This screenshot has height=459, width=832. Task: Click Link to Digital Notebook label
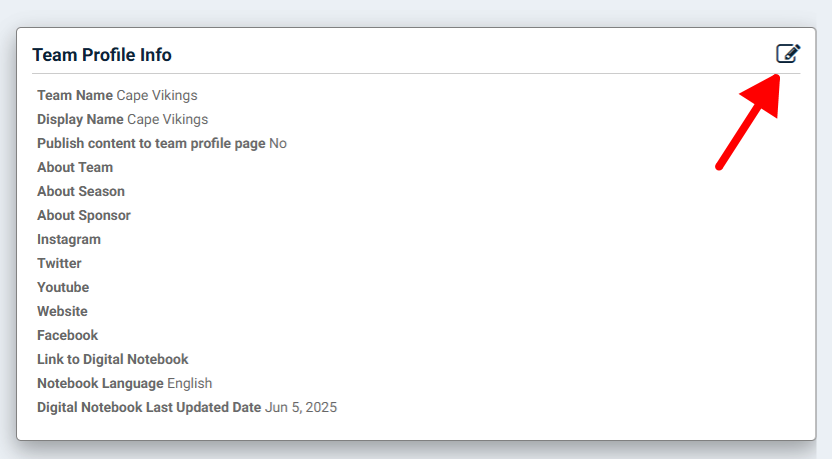[x=112, y=359]
